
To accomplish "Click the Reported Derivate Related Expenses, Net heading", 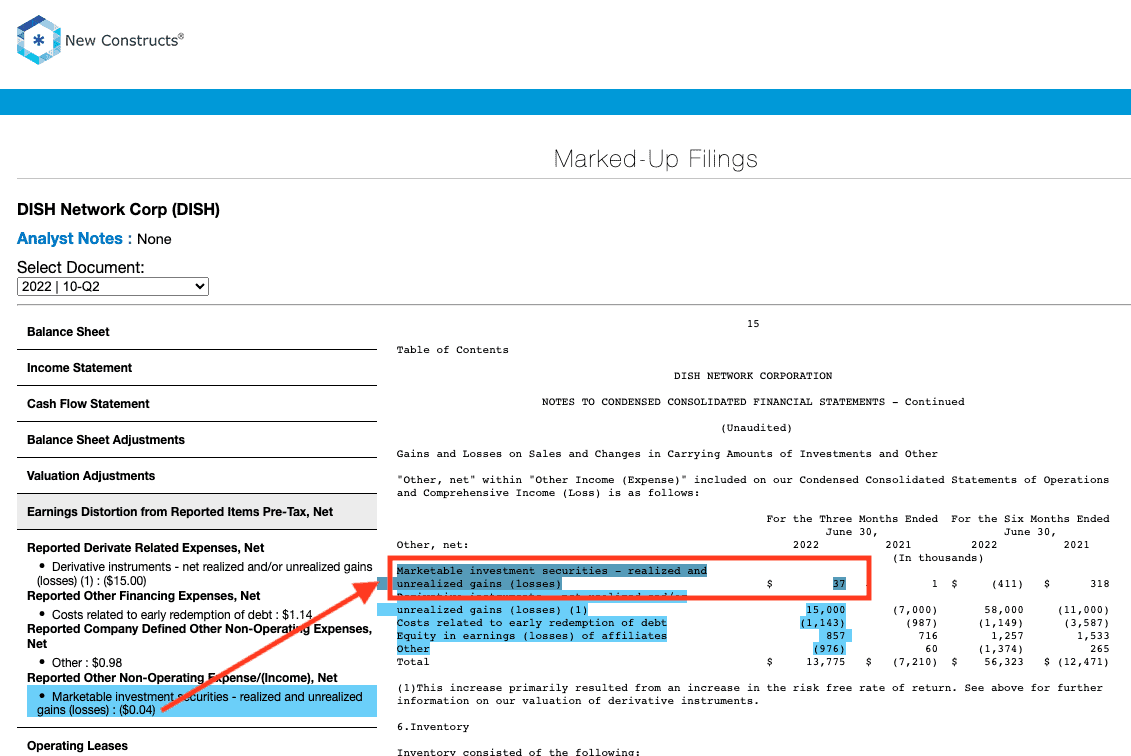I will (146, 548).
